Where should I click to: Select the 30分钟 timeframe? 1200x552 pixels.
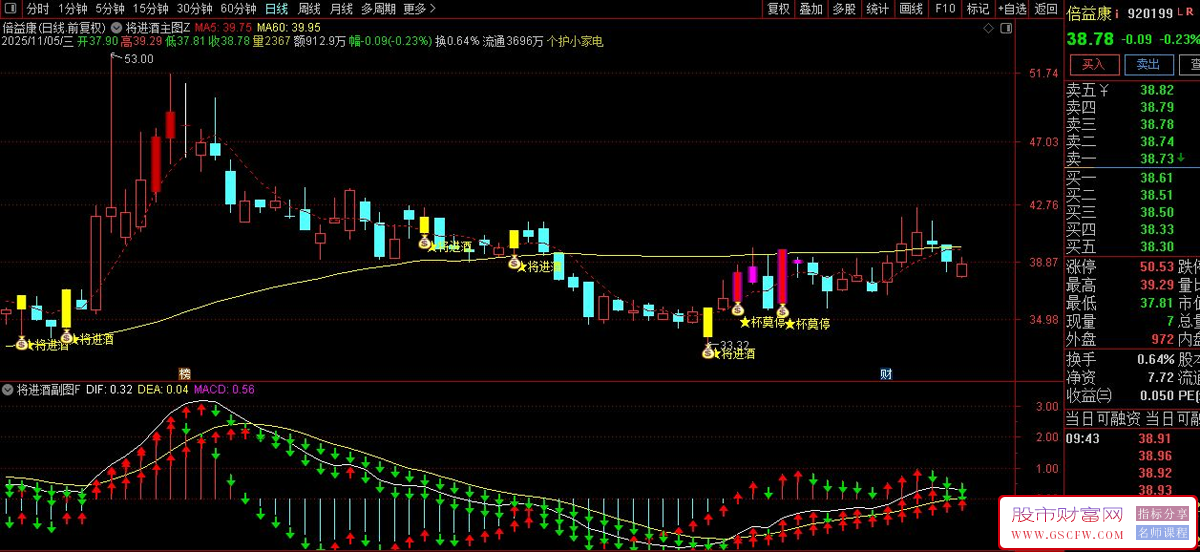coord(194,9)
